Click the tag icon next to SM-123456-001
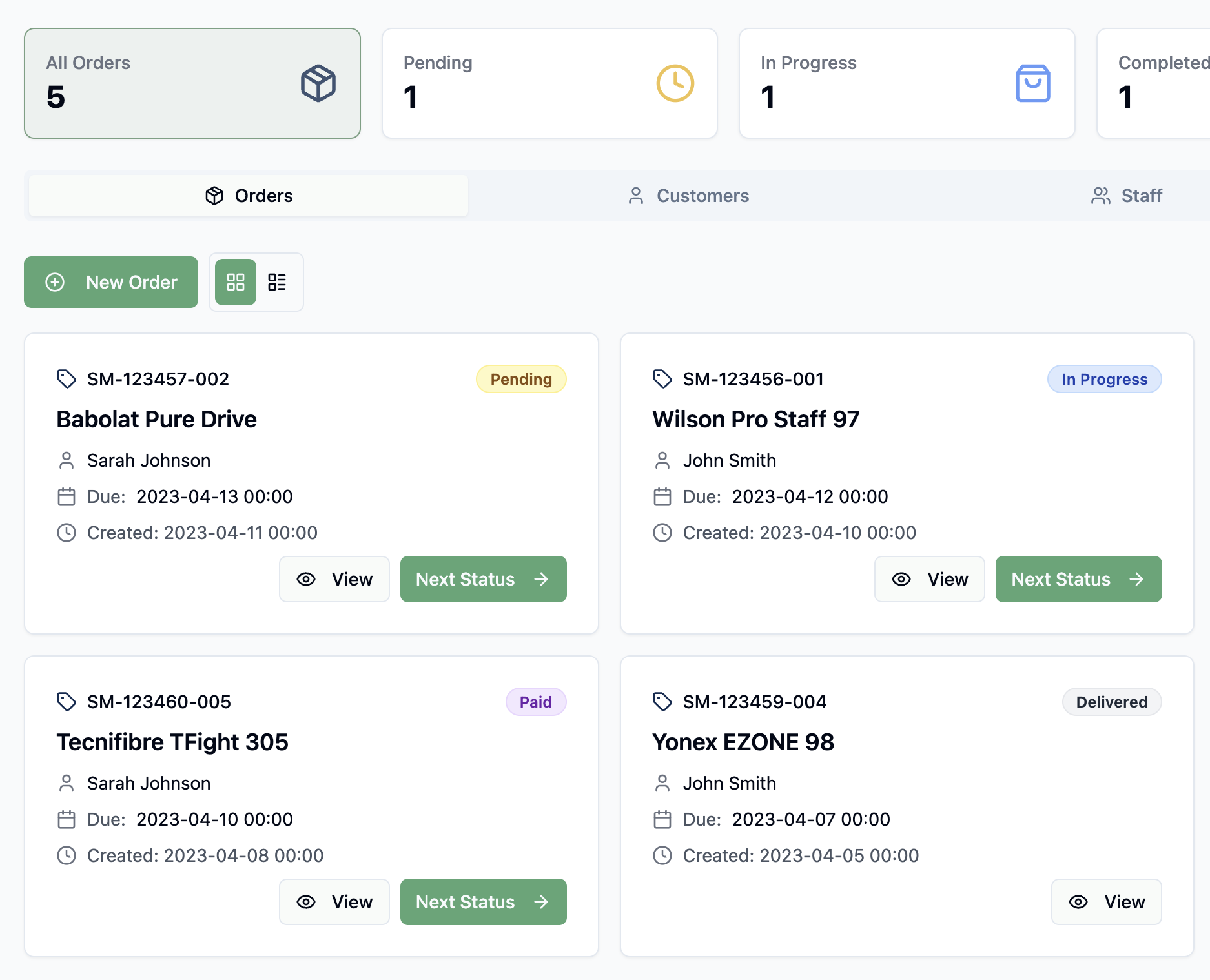The image size is (1210, 980). [662, 379]
